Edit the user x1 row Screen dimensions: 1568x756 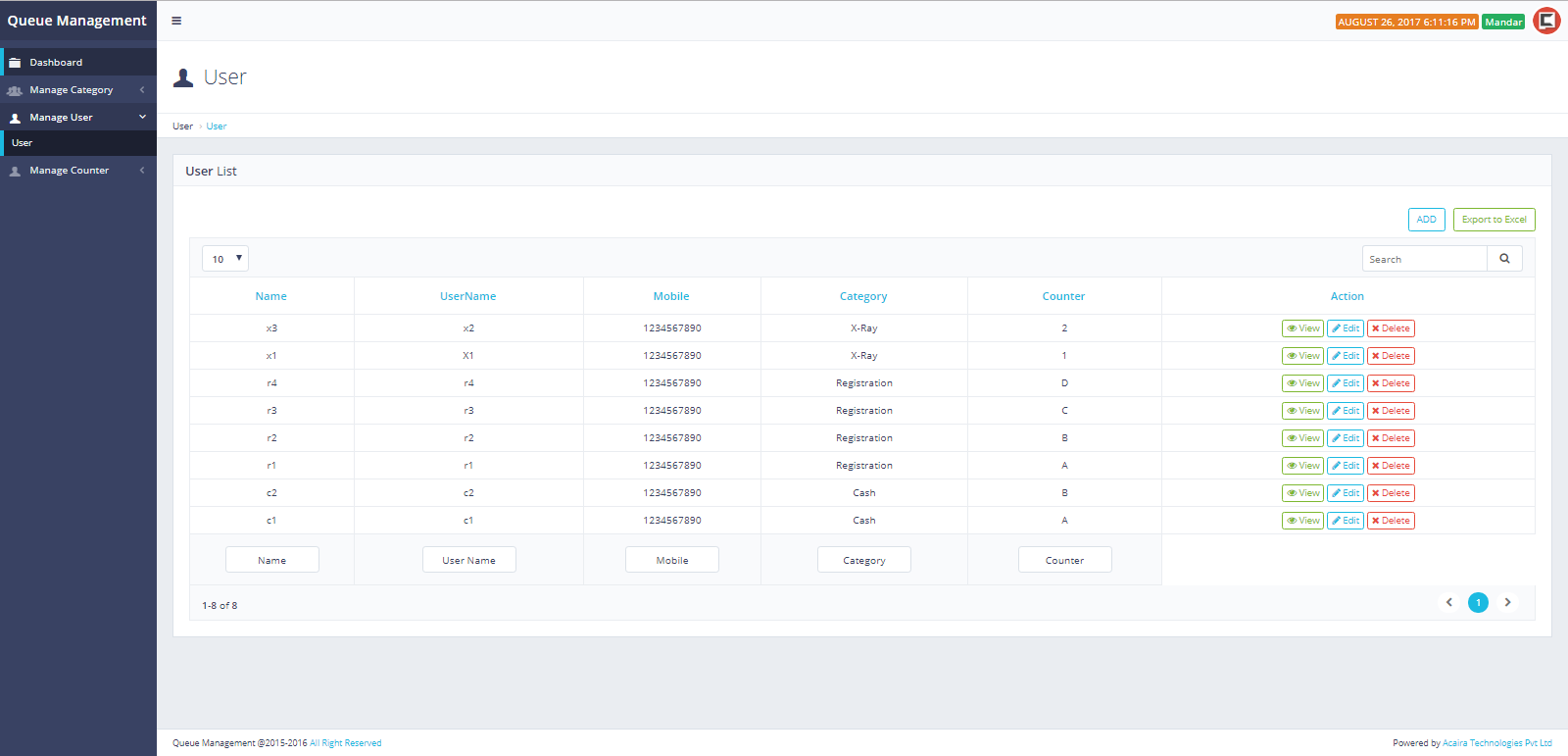(1346, 356)
